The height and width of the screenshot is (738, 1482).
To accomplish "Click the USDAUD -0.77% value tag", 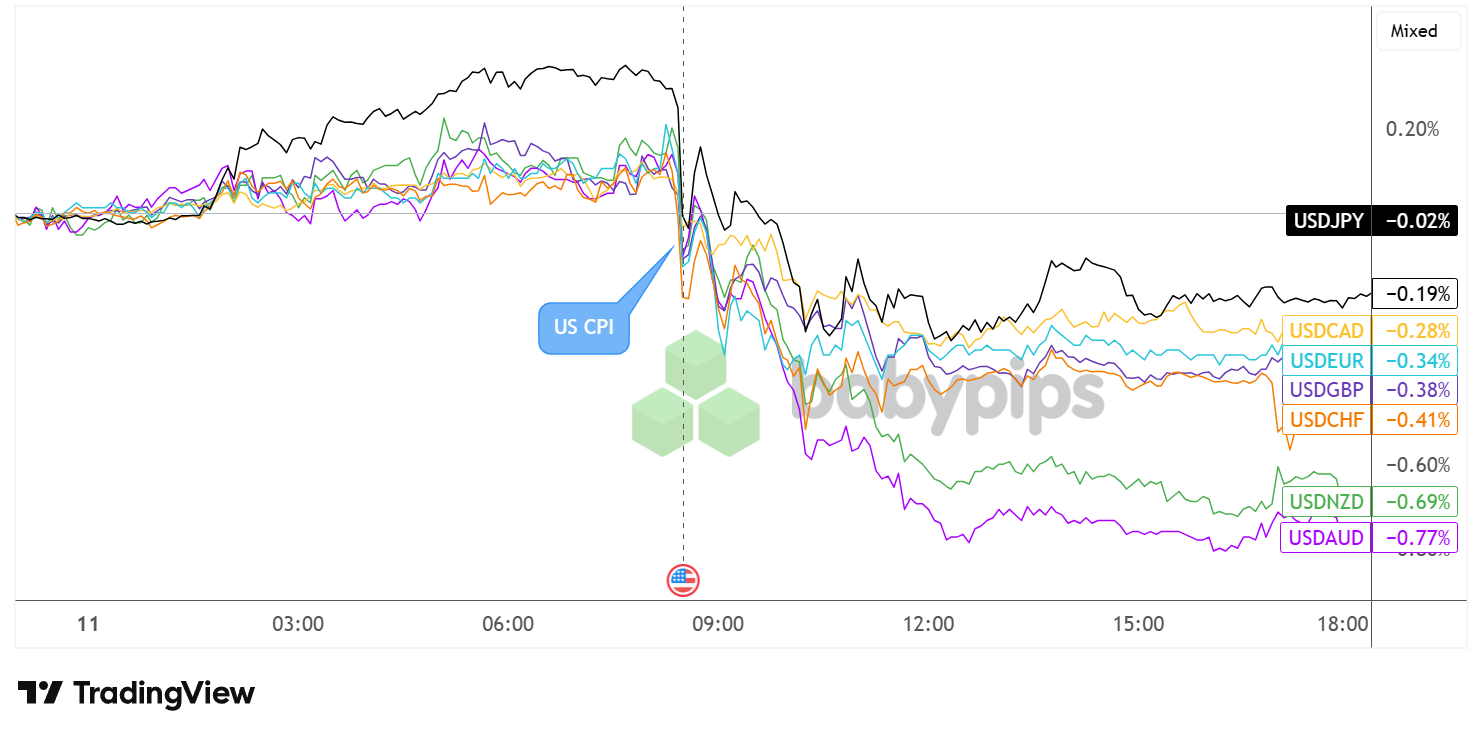I will (x=1414, y=538).
